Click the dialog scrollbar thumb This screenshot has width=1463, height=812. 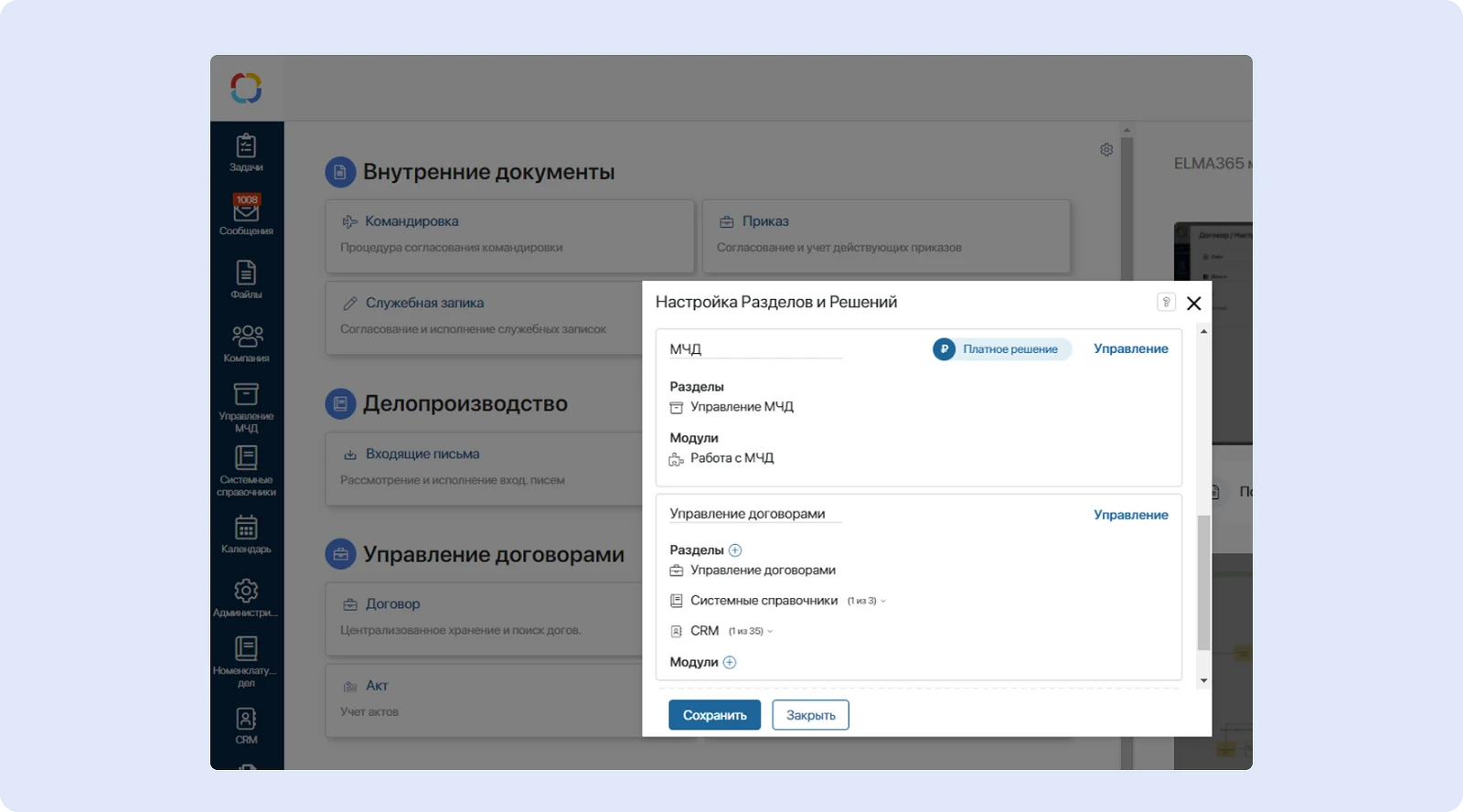tap(1203, 582)
